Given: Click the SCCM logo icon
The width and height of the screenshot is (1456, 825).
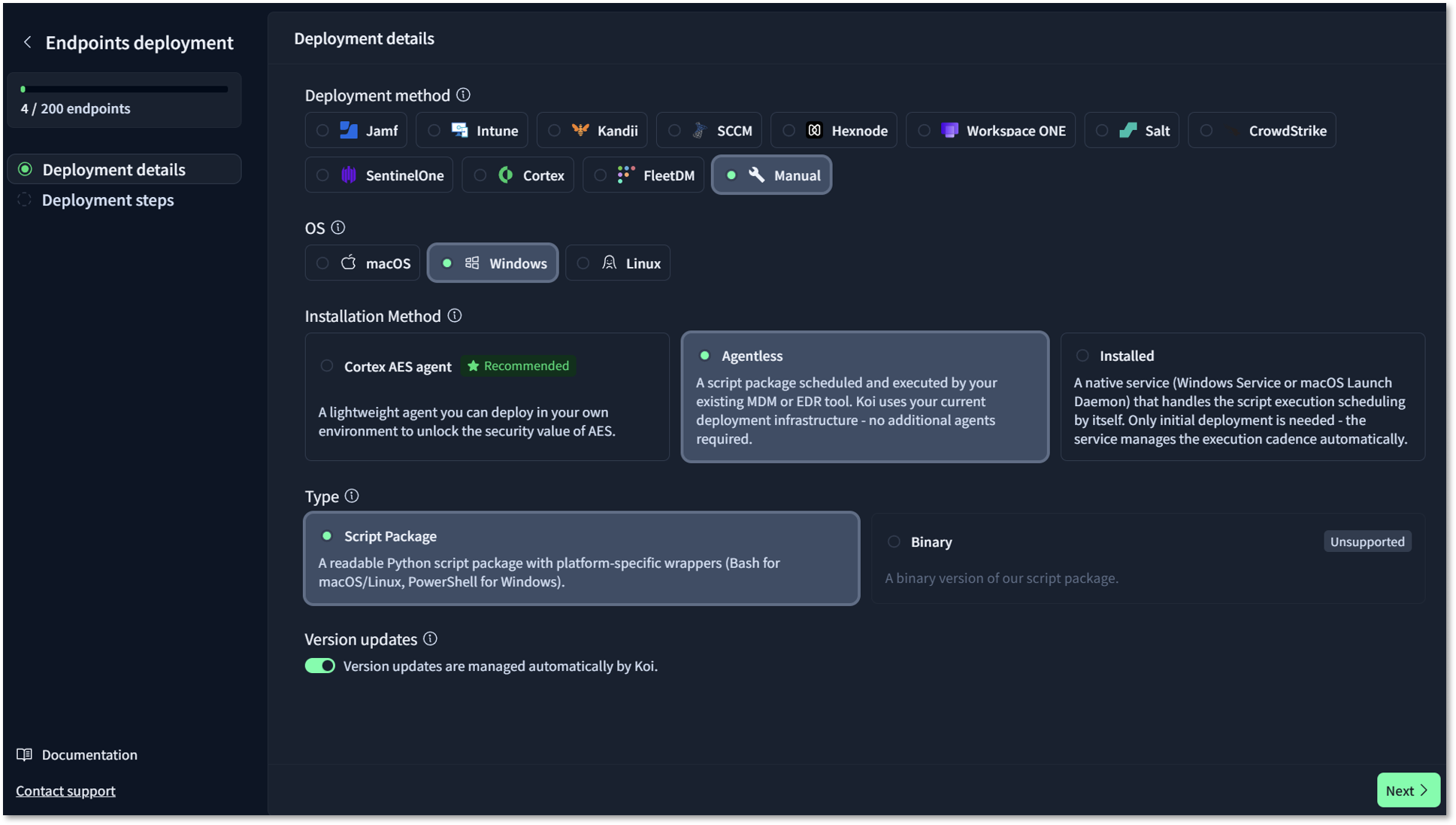Looking at the screenshot, I should click(700, 130).
